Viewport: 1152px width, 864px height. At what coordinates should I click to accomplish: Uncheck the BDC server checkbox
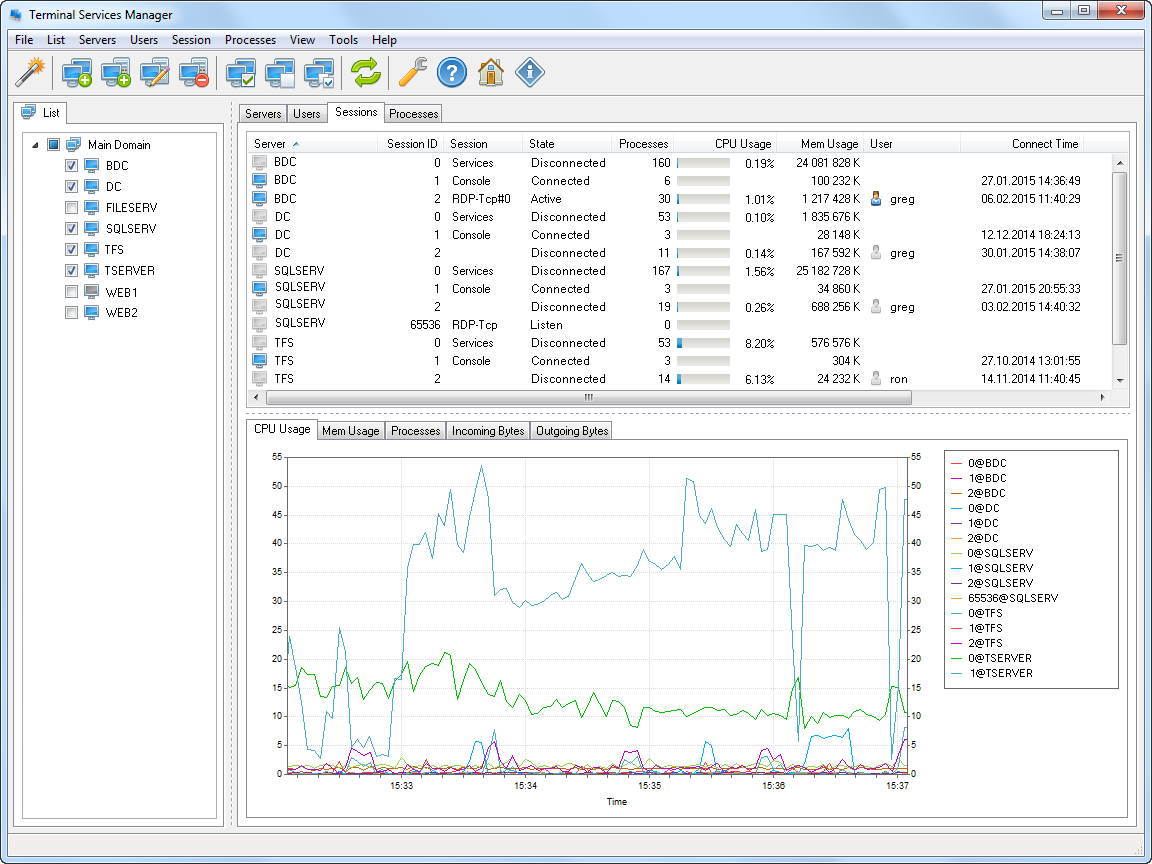pyautogui.click(x=71, y=166)
